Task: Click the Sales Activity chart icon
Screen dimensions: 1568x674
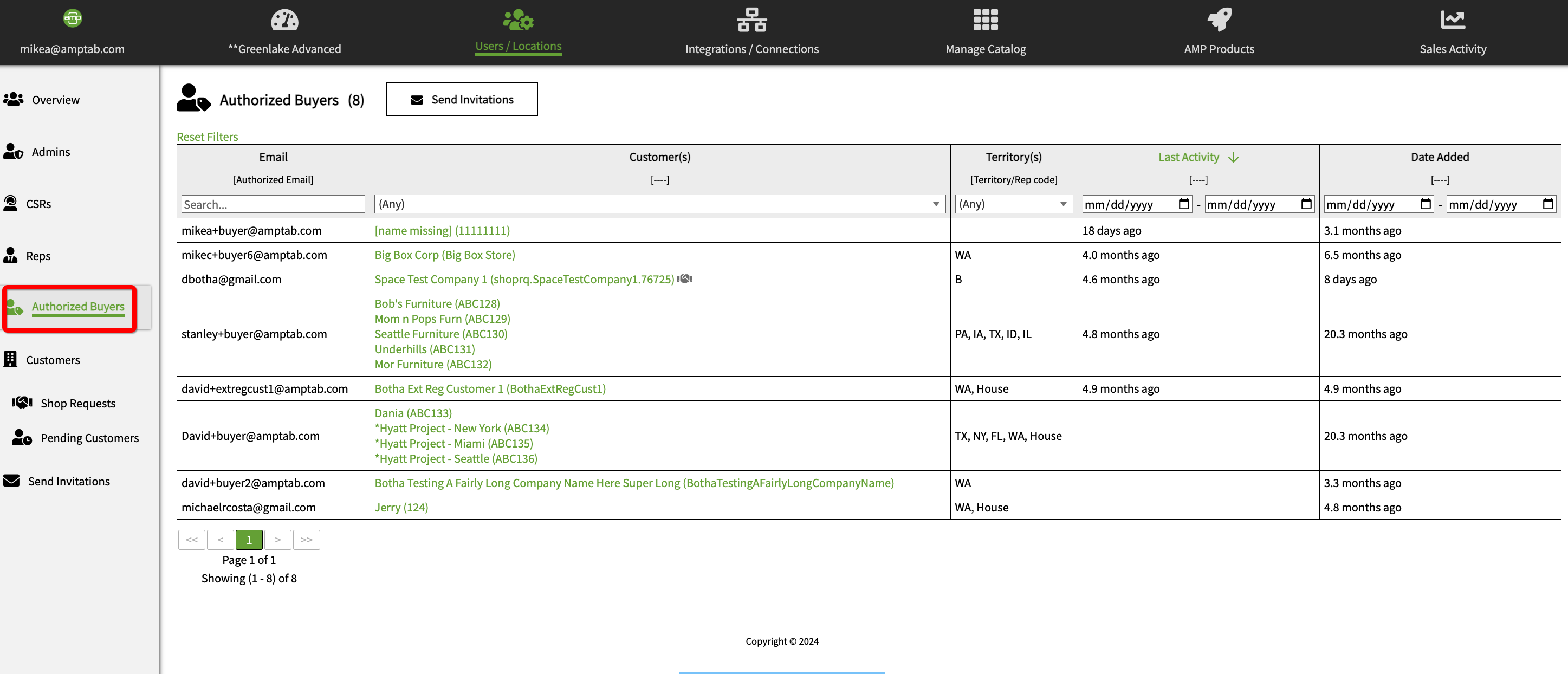Action: tap(1453, 20)
